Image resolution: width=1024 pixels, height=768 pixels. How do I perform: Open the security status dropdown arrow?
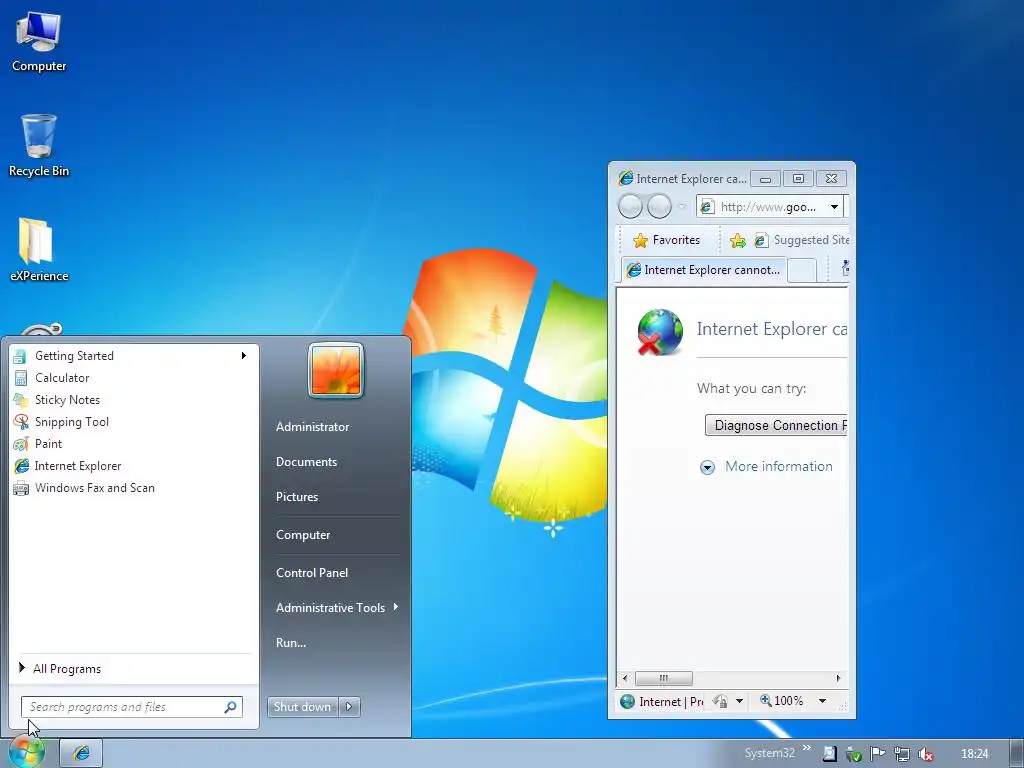click(x=739, y=701)
